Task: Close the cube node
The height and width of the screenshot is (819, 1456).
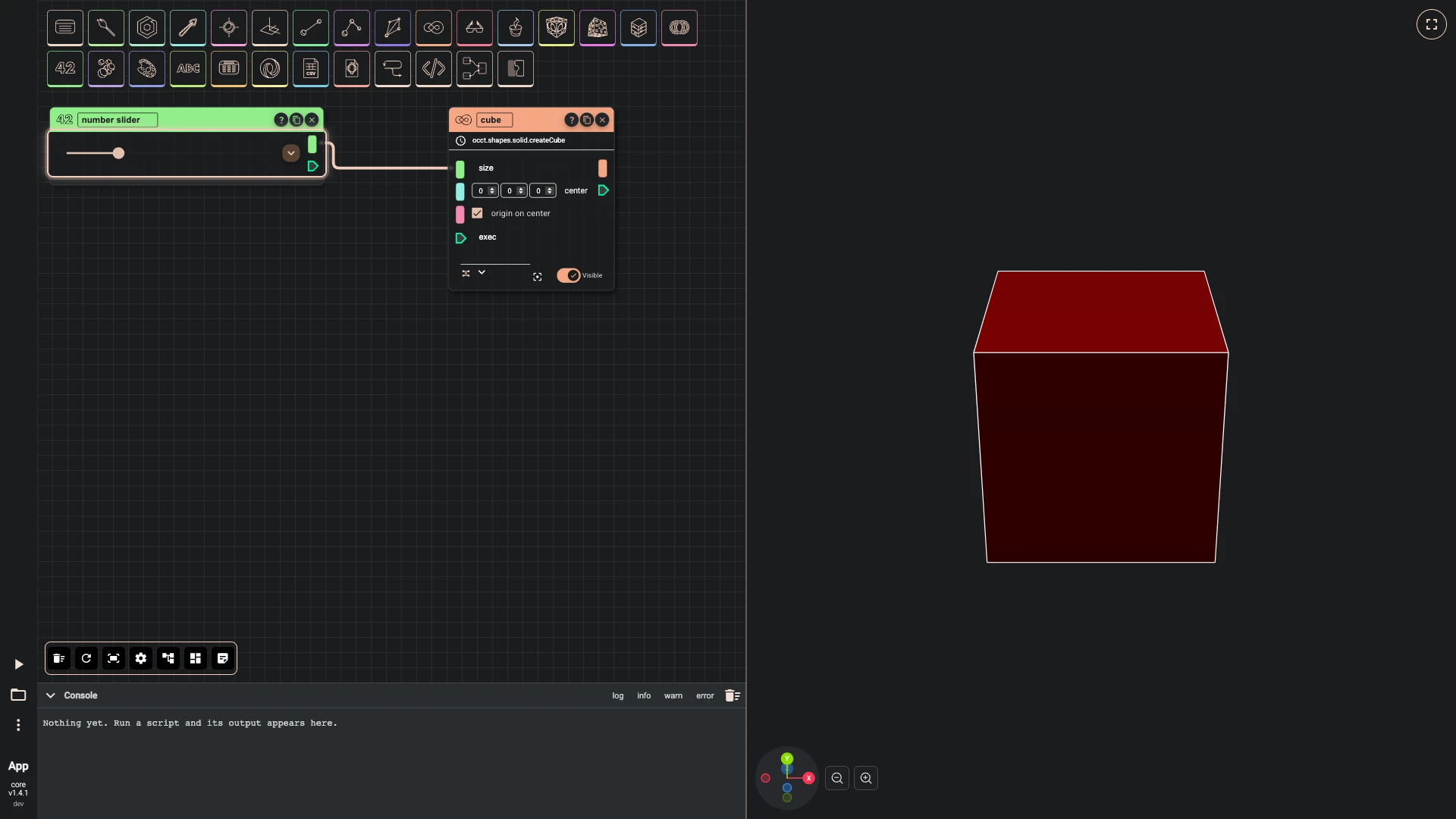Action: coord(602,120)
